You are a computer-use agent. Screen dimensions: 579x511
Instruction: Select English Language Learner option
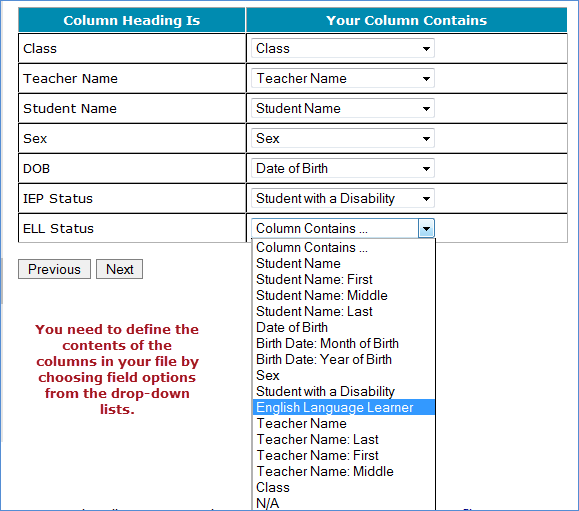pyautogui.click(x=344, y=407)
